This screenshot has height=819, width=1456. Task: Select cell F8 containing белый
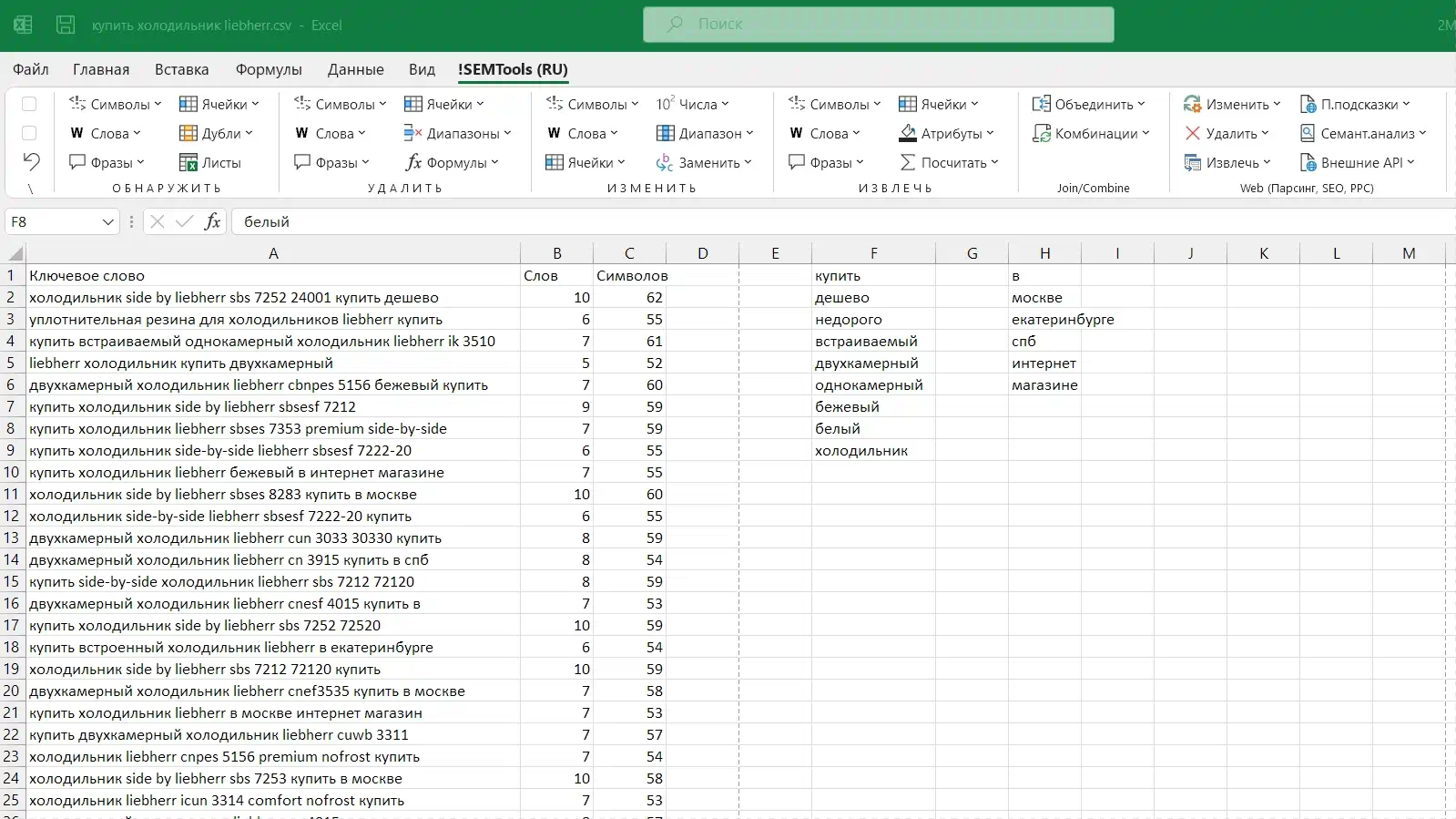pyautogui.click(x=873, y=428)
